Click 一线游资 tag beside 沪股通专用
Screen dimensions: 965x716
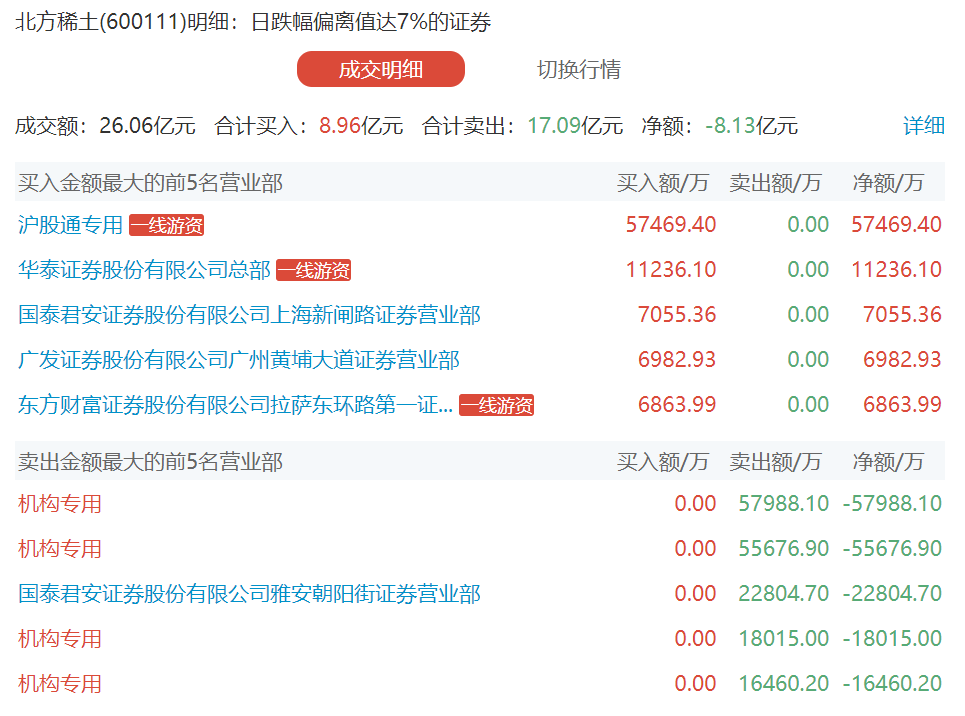click(x=166, y=226)
